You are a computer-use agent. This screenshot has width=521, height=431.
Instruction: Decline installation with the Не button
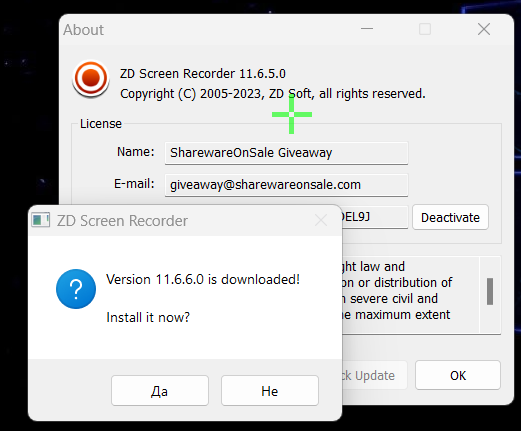pyautogui.click(x=270, y=391)
